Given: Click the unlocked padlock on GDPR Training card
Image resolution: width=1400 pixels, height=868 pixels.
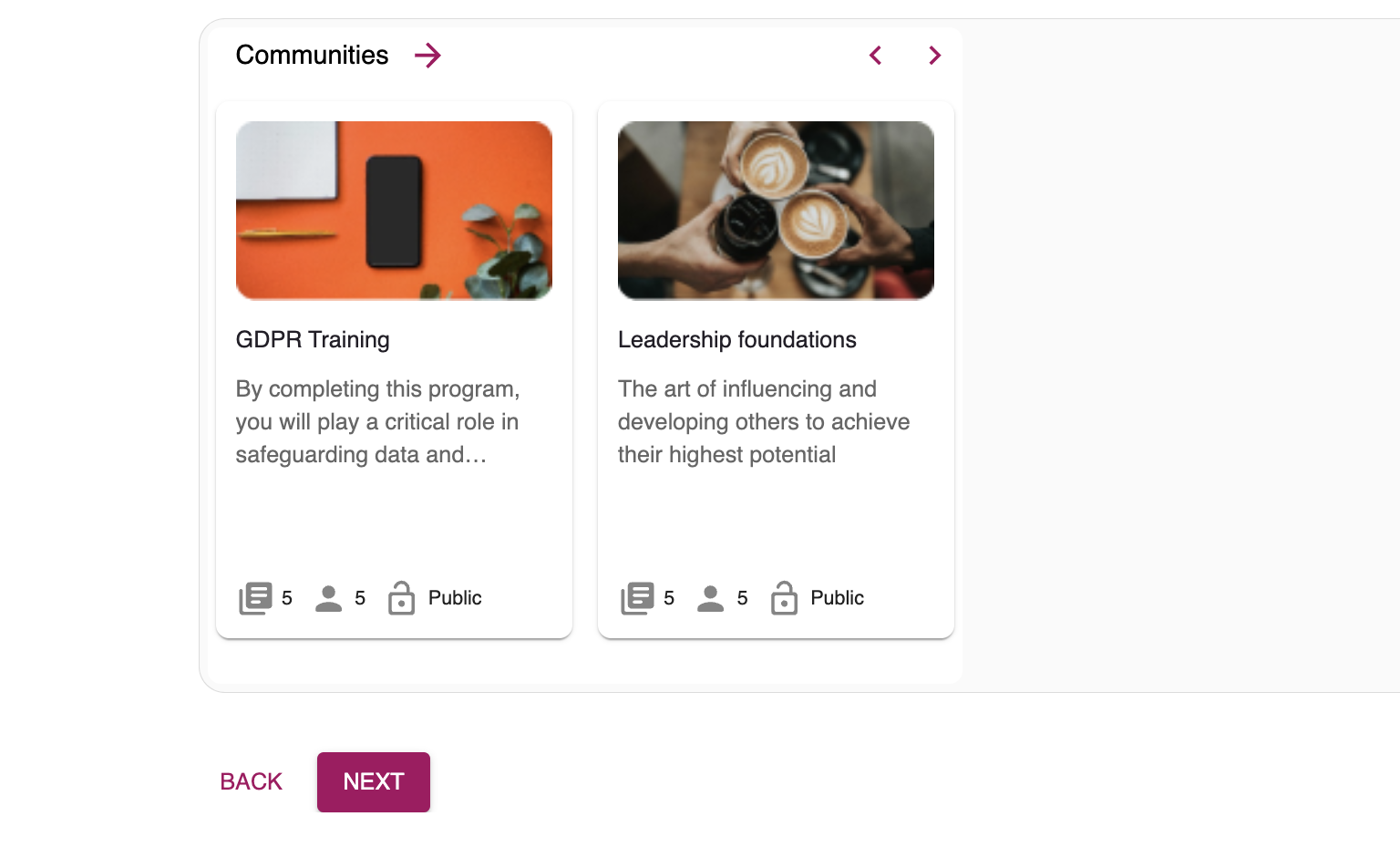Looking at the screenshot, I should [x=401, y=598].
